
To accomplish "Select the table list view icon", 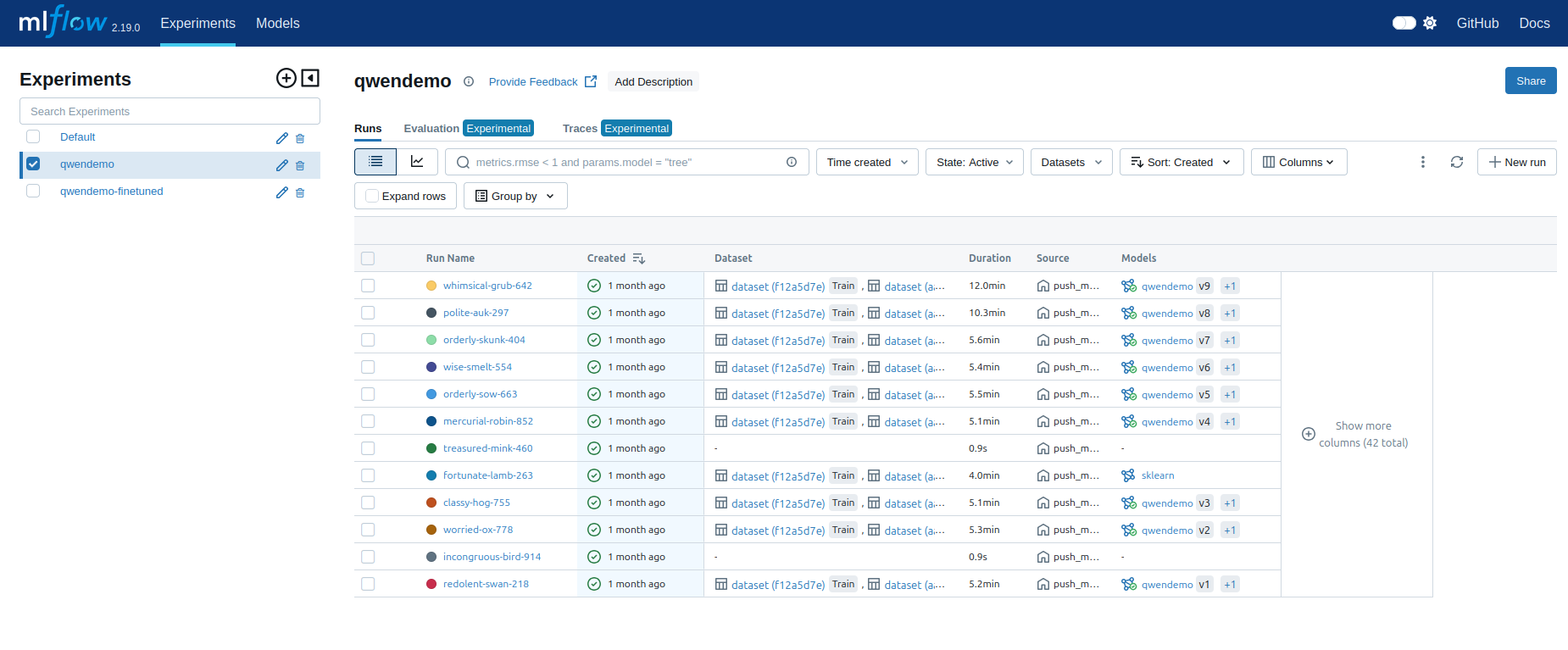I will 375,162.
